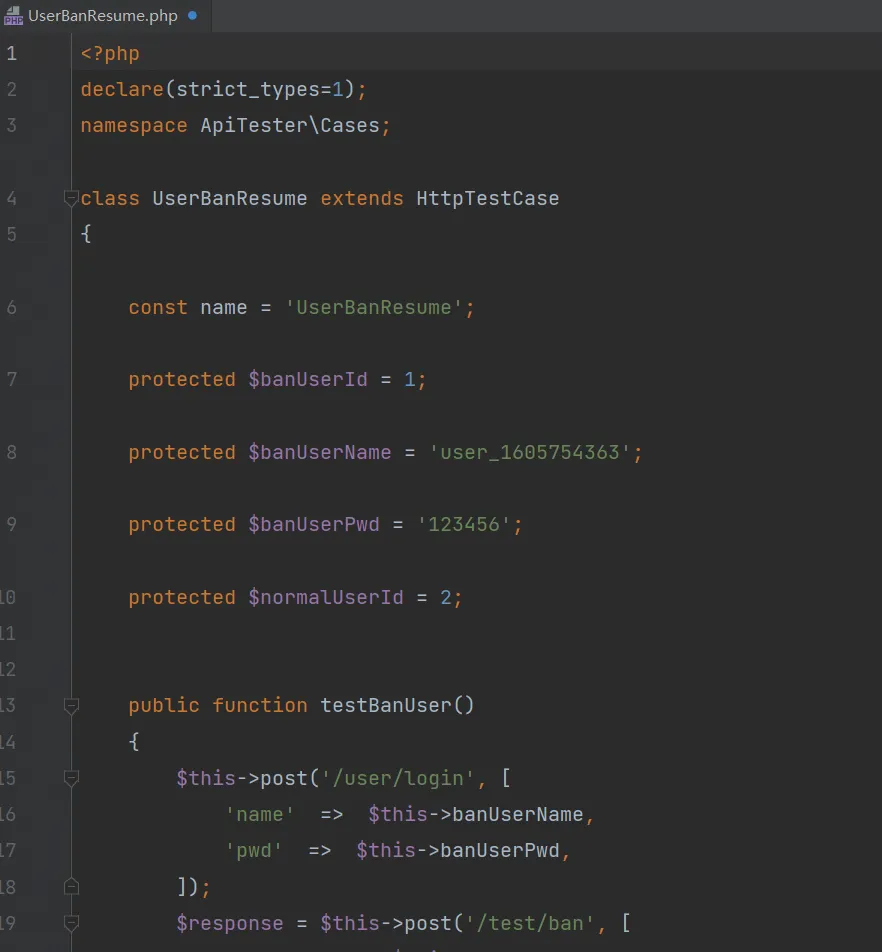Click line number 1 in the gutter
The width and height of the screenshot is (882, 952).
pyautogui.click(x=11, y=54)
